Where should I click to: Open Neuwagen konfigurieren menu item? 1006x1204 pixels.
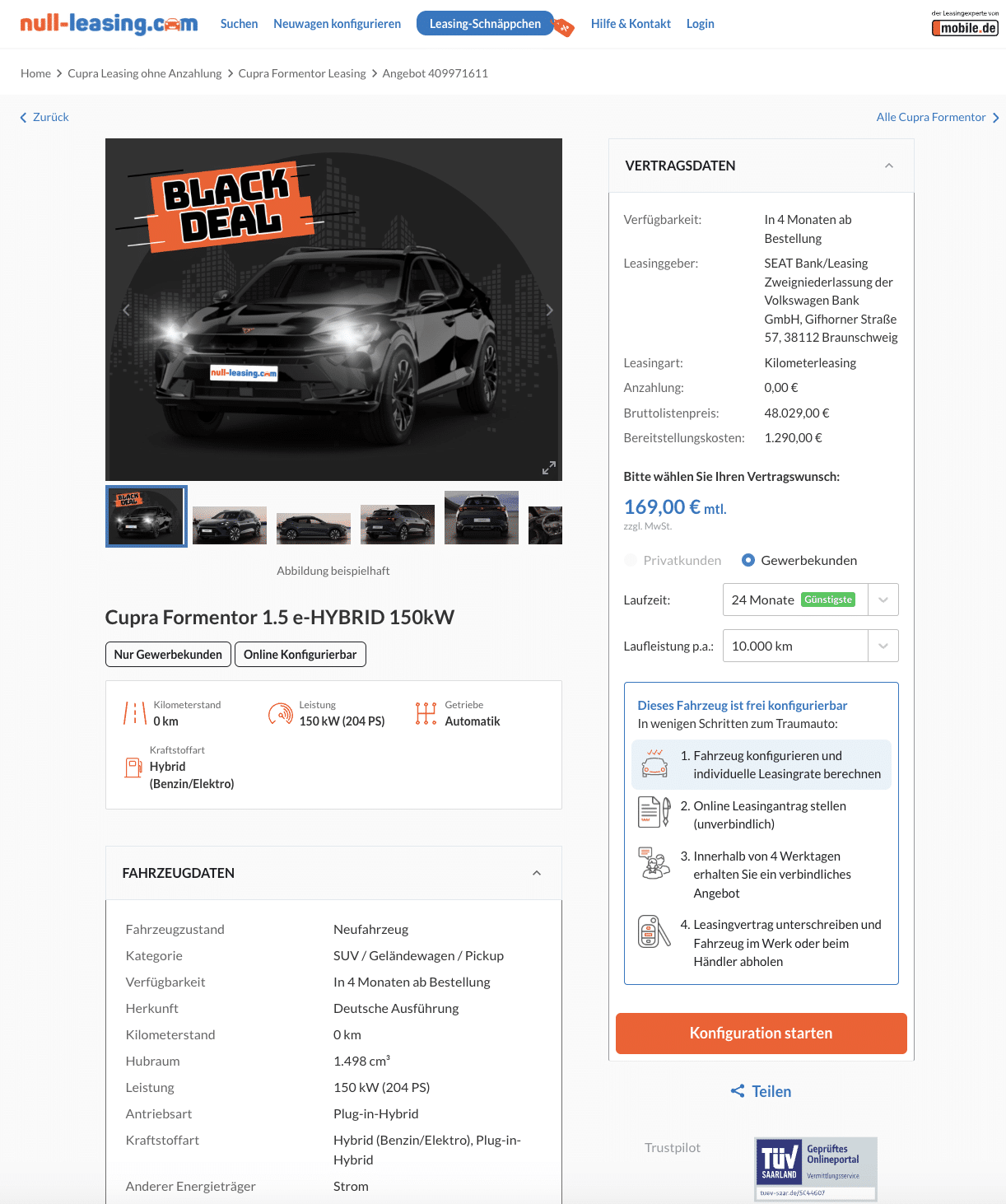click(338, 24)
